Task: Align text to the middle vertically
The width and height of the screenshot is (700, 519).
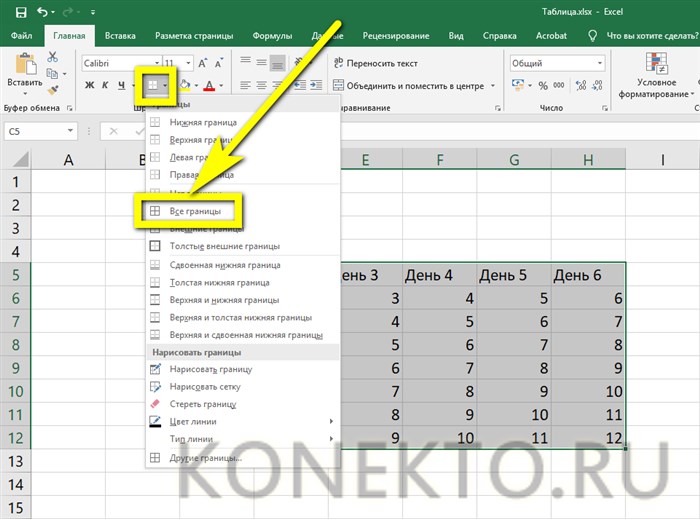Action: click(x=262, y=62)
